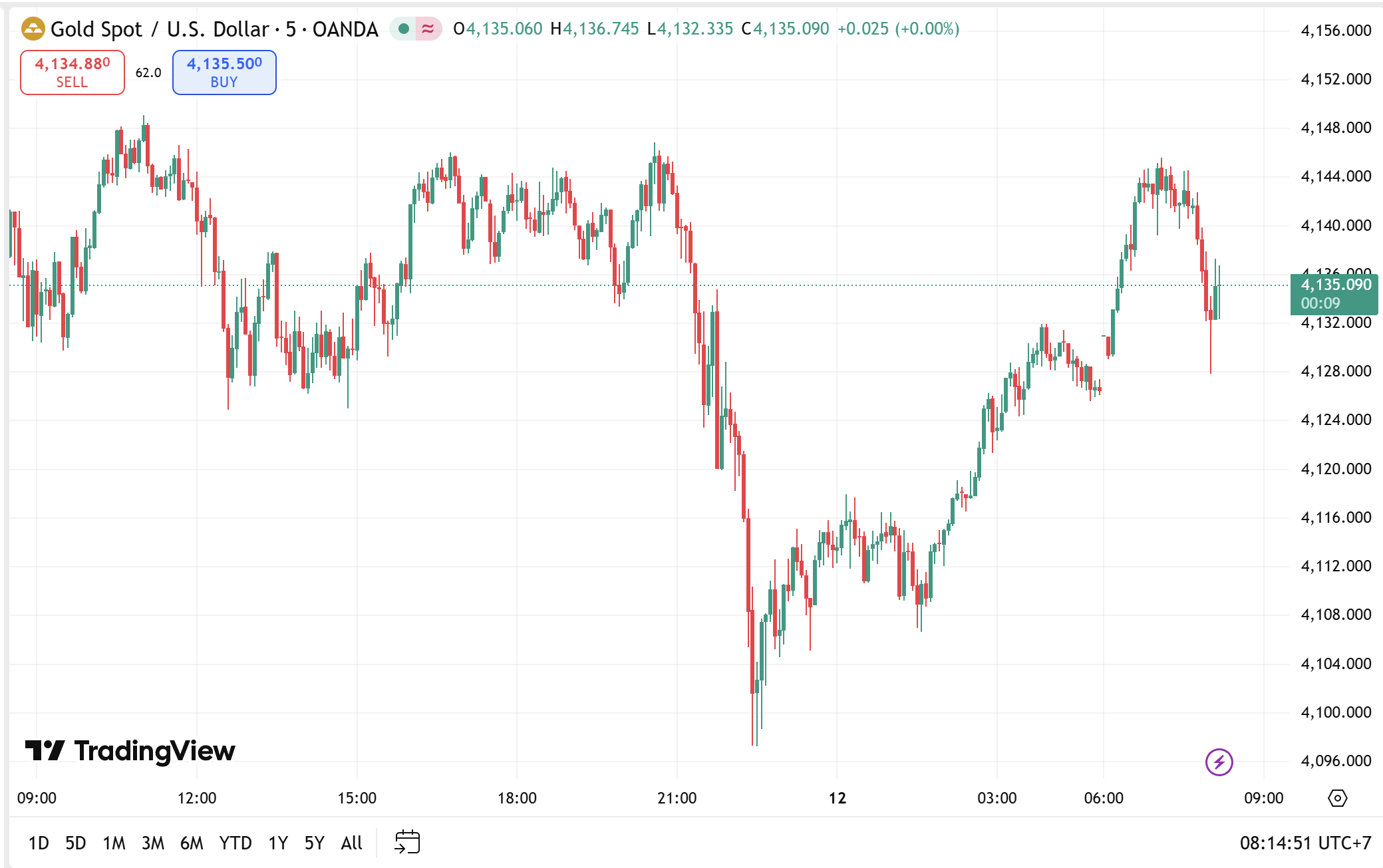Show the All time range
Viewport: 1383px width, 868px height.
tap(351, 843)
